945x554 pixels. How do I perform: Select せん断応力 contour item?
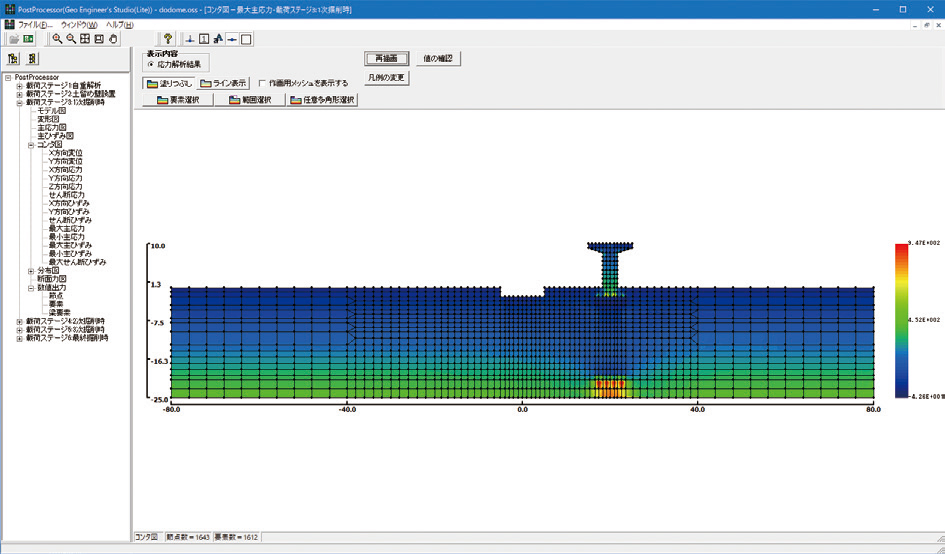pos(66,195)
